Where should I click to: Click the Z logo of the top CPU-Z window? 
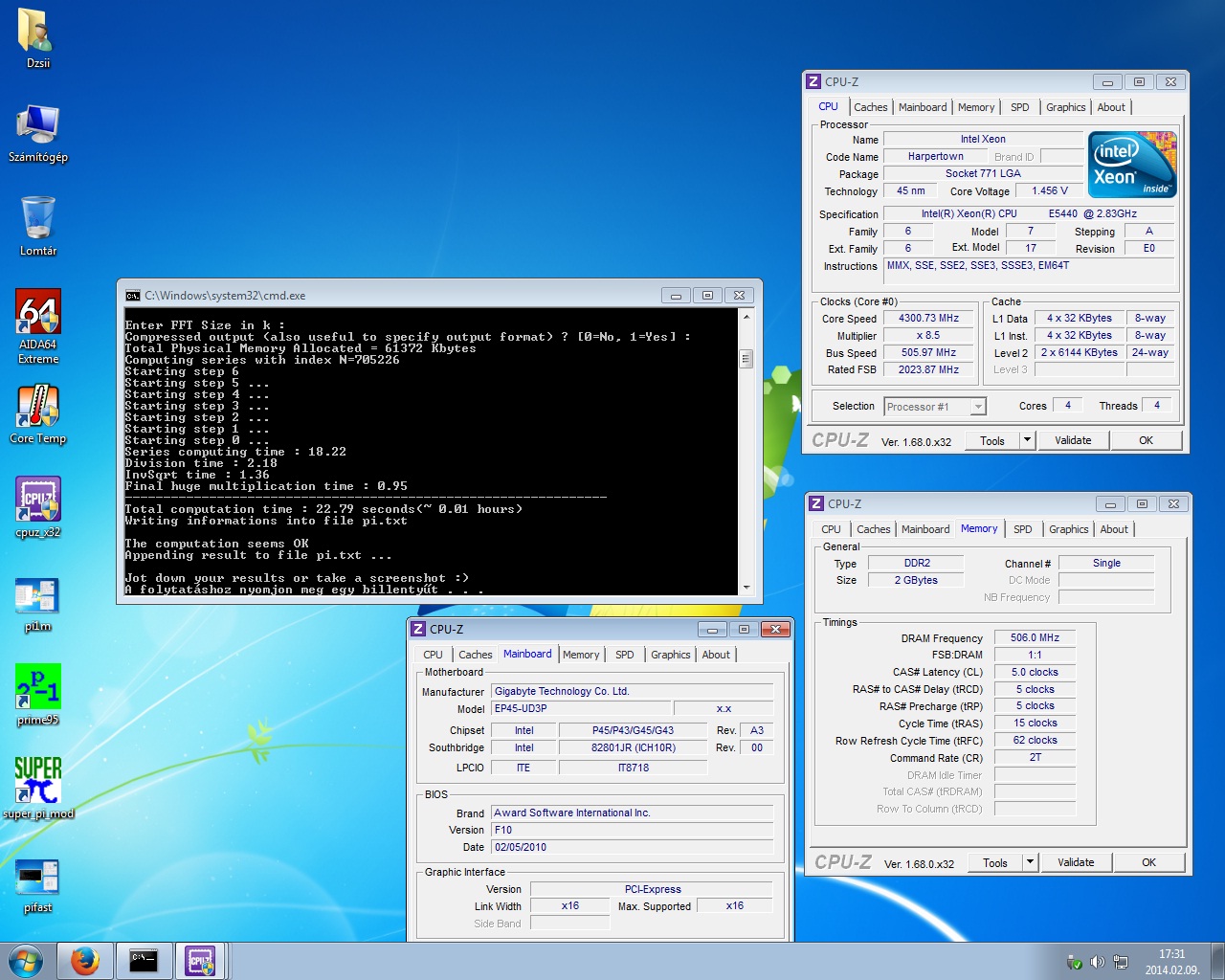coord(813,81)
